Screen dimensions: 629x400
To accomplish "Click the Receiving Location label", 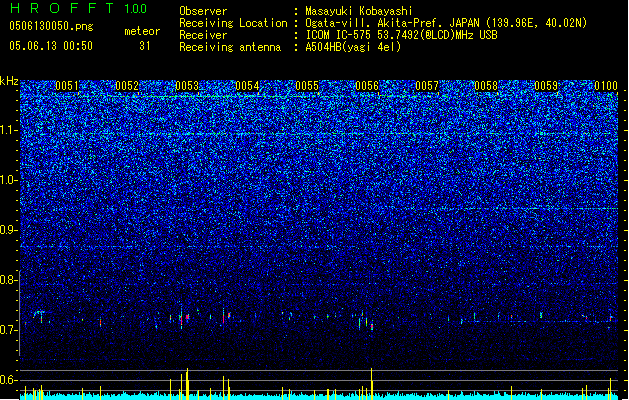I will click(233, 23).
